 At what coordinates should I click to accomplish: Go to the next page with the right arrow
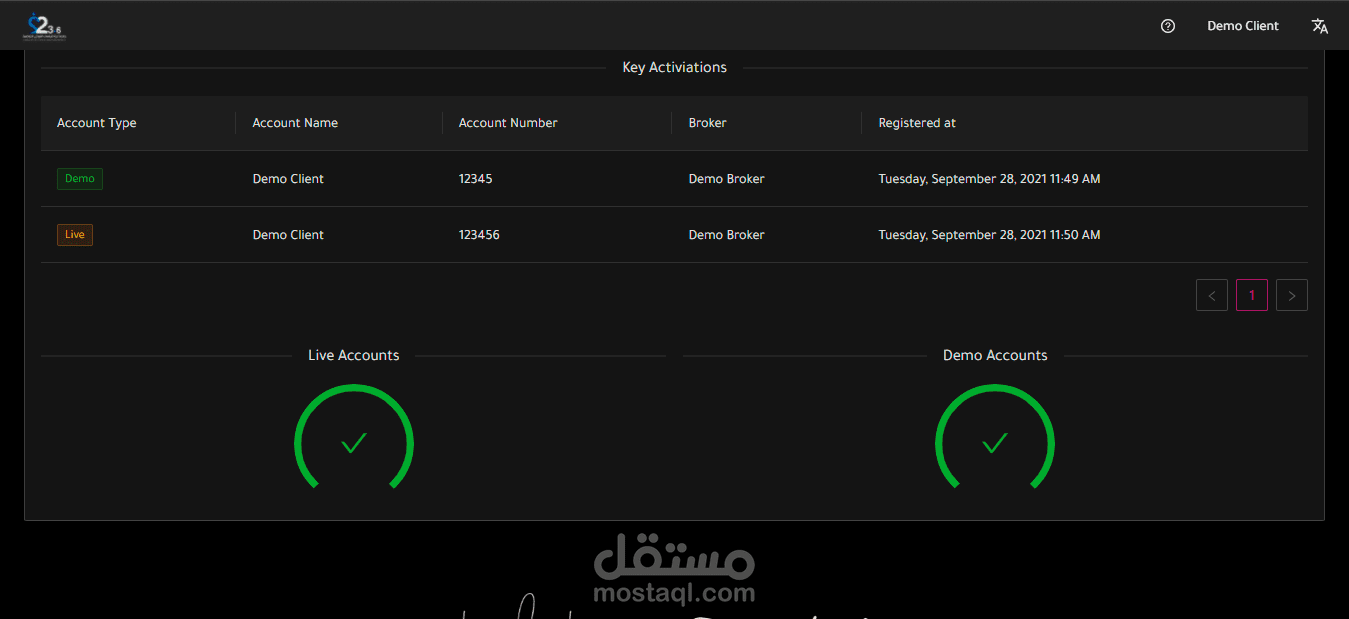(1291, 294)
